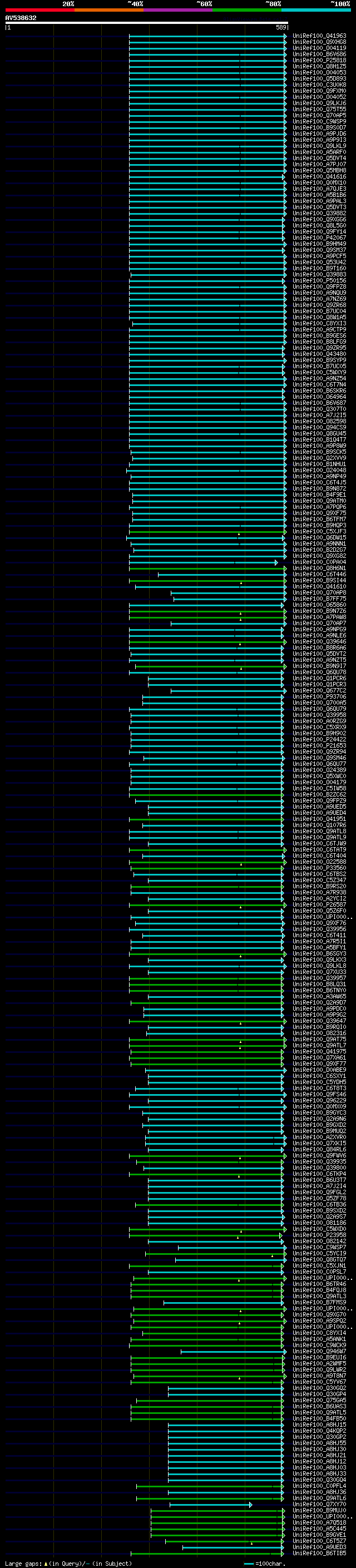Click the purple ~60% identity legend segment
Image resolution: width=356 pixels, height=1568 pixels.
pos(179,11)
